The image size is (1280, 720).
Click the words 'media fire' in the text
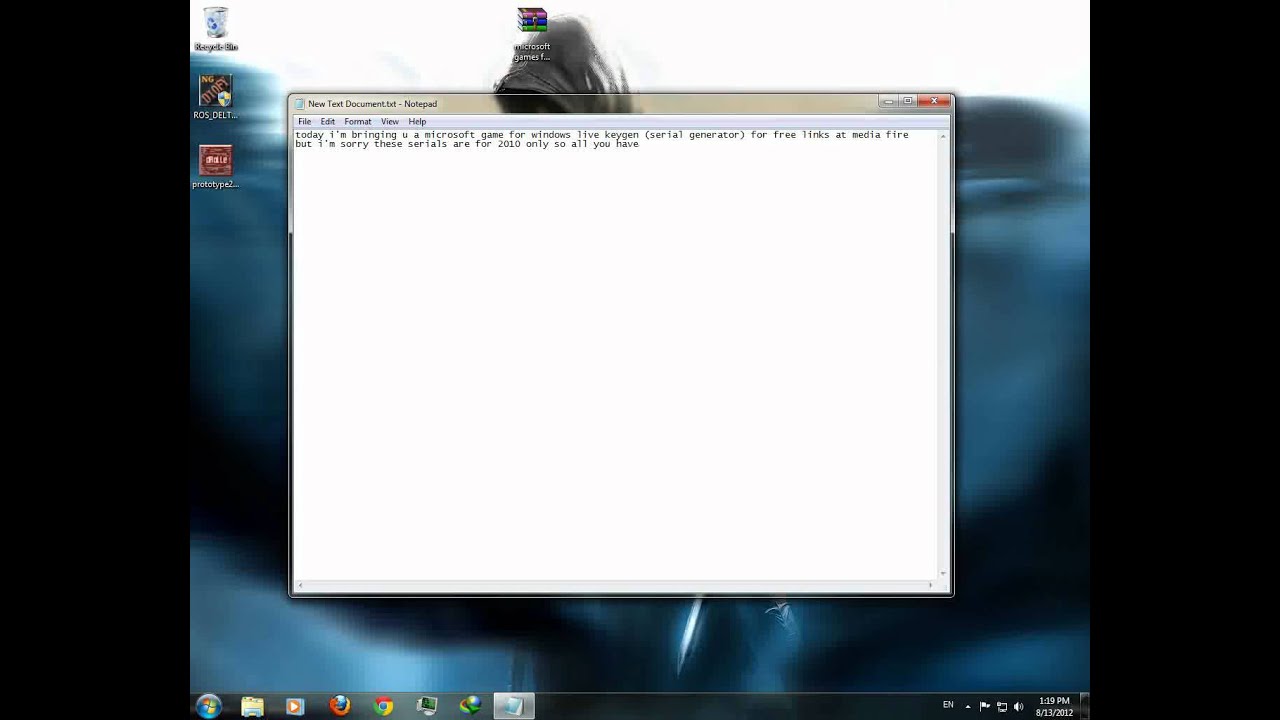click(880, 134)
